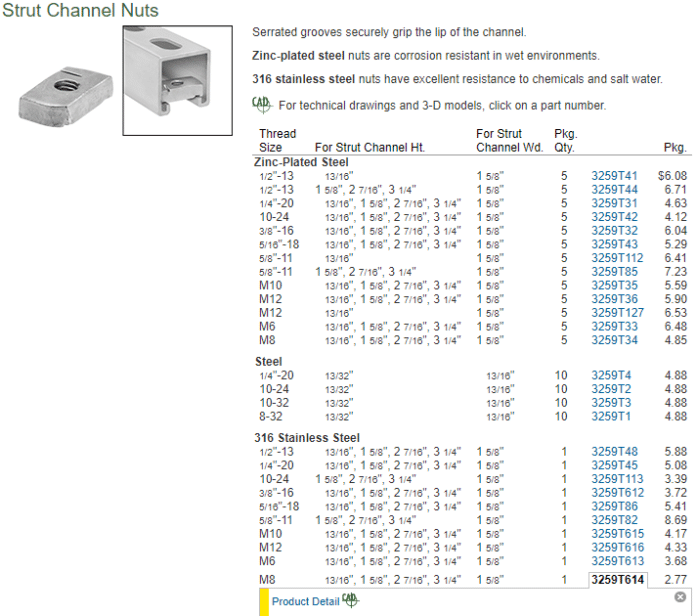Screen dimensions: 696x616
Task: Click part number 3259T4 under Steel
Action: (x=610, y=376)
